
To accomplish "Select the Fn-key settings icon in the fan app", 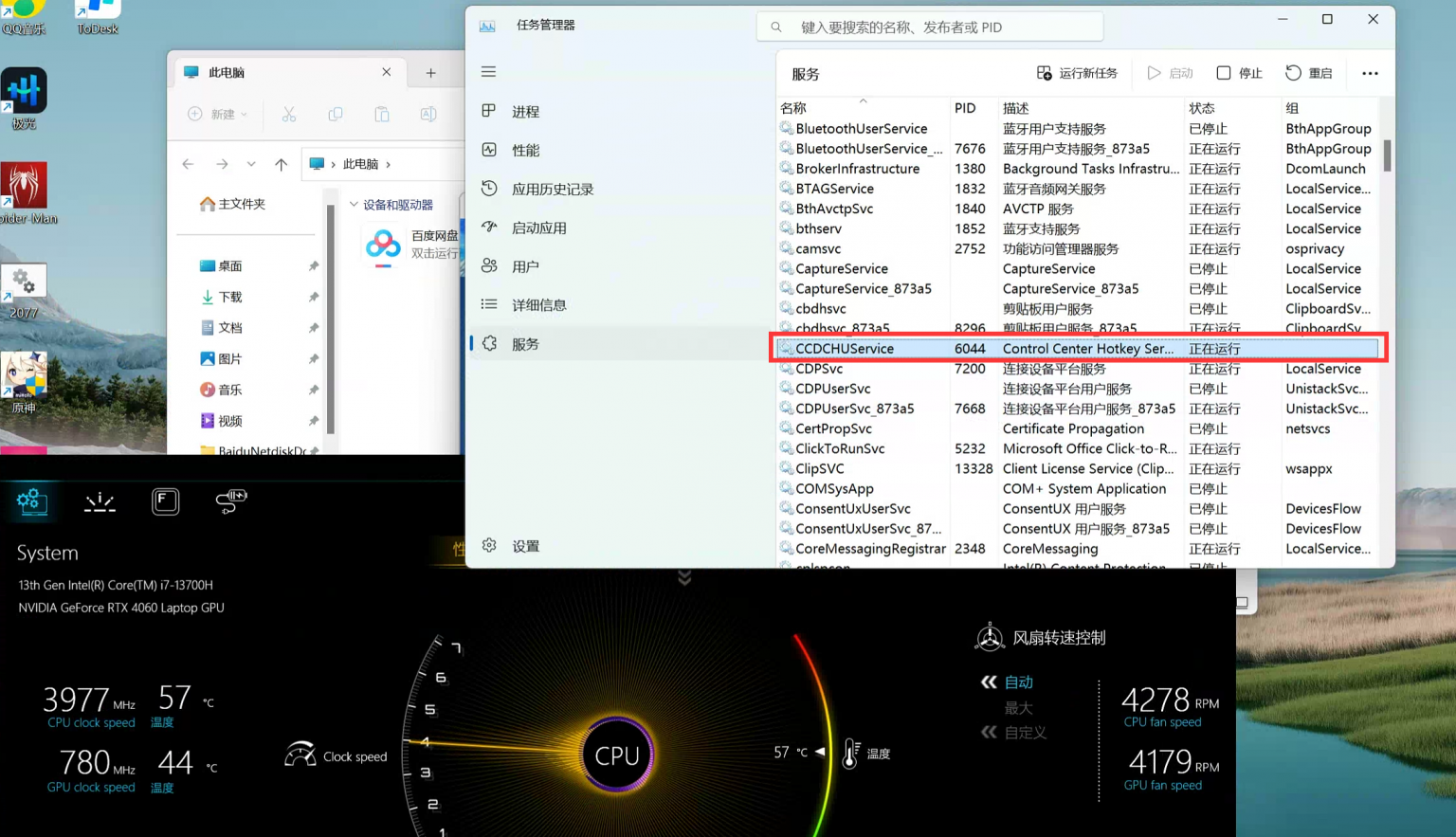I will pyautogui.click(x=166, y=501).
